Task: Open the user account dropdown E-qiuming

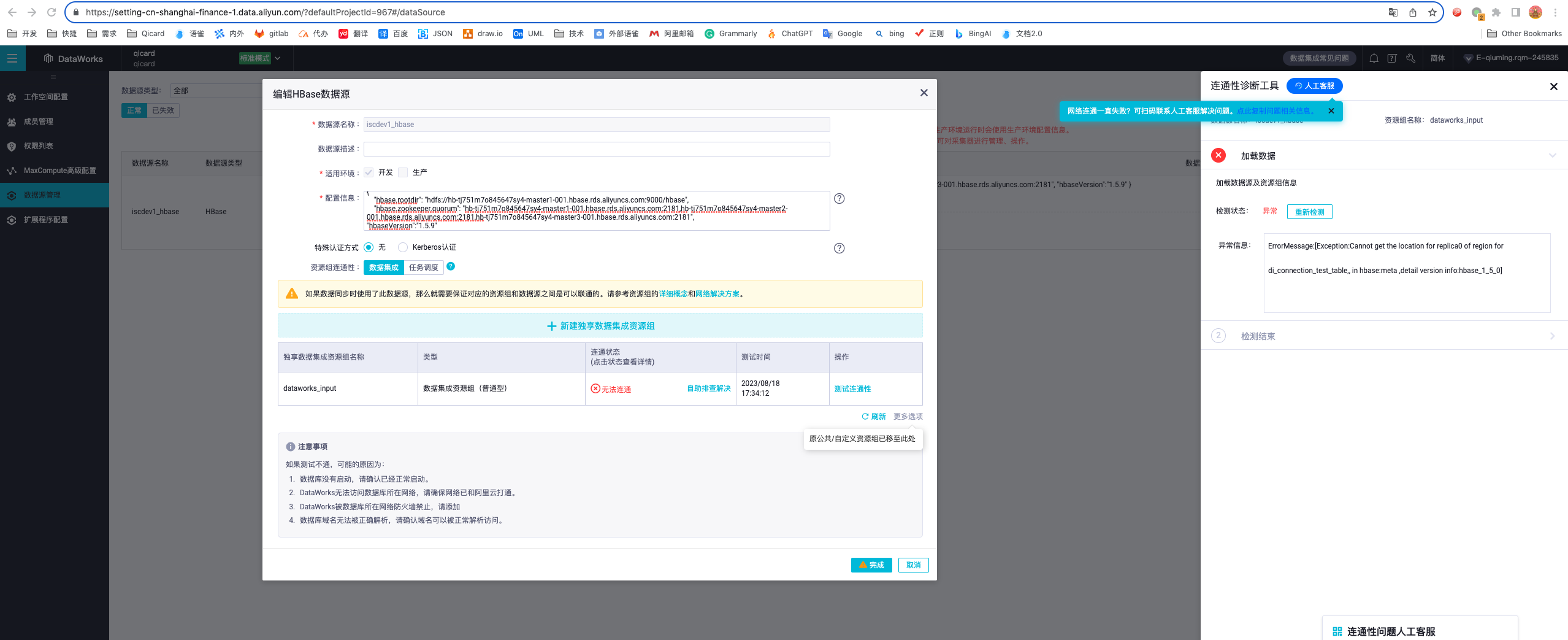Action: tap(1511, 58)
